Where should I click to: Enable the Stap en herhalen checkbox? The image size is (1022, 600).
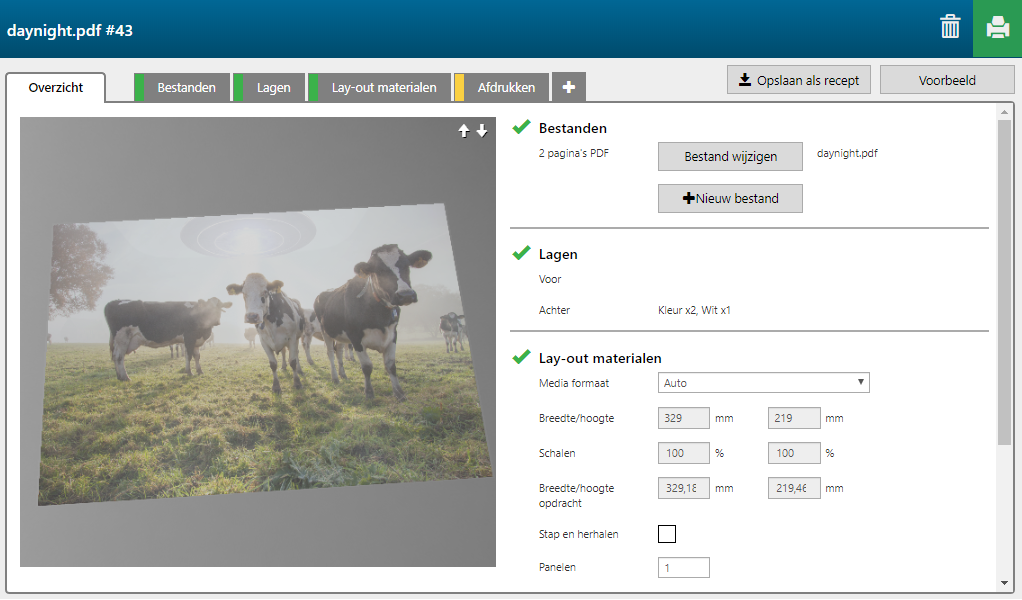[667, 534]
